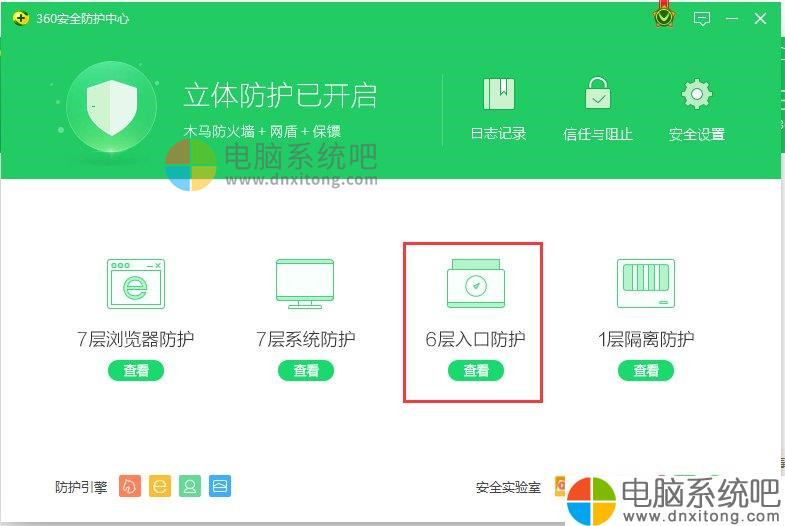Click the 1层隔离防护 label
Screen dimensions: 785x526
click(x=646, y=339)
